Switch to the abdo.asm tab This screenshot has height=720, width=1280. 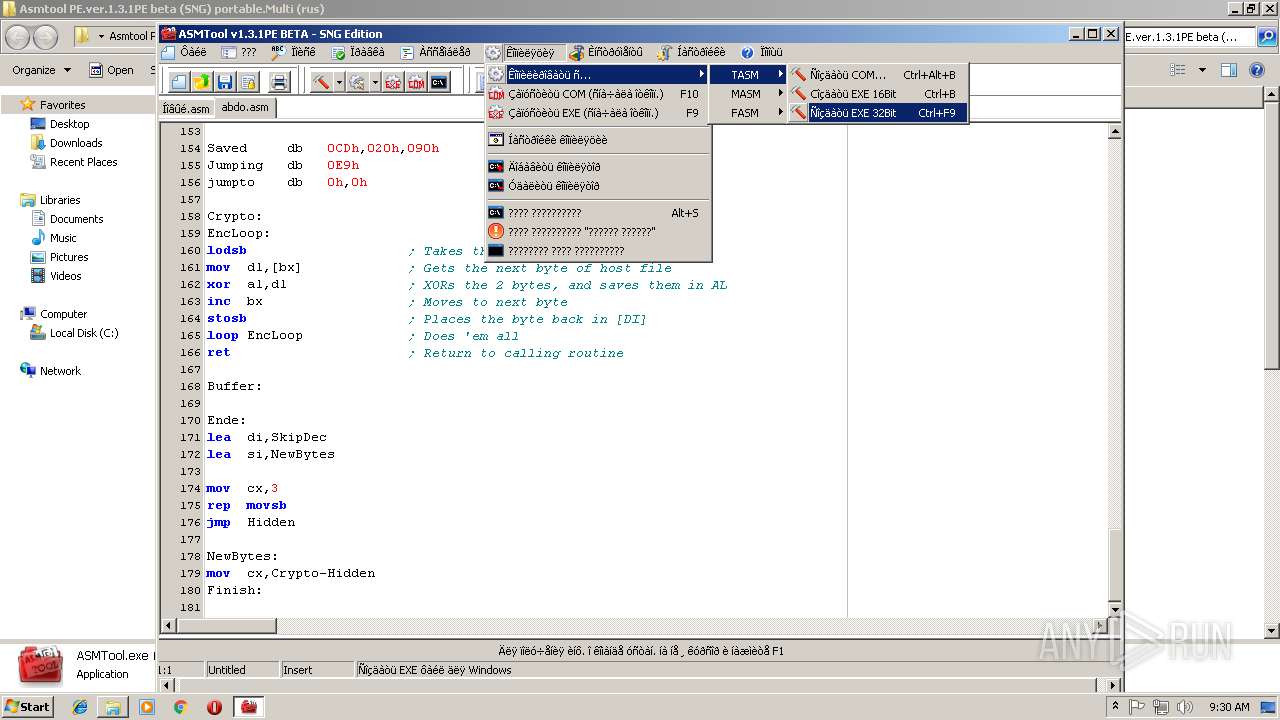[245, 108]
